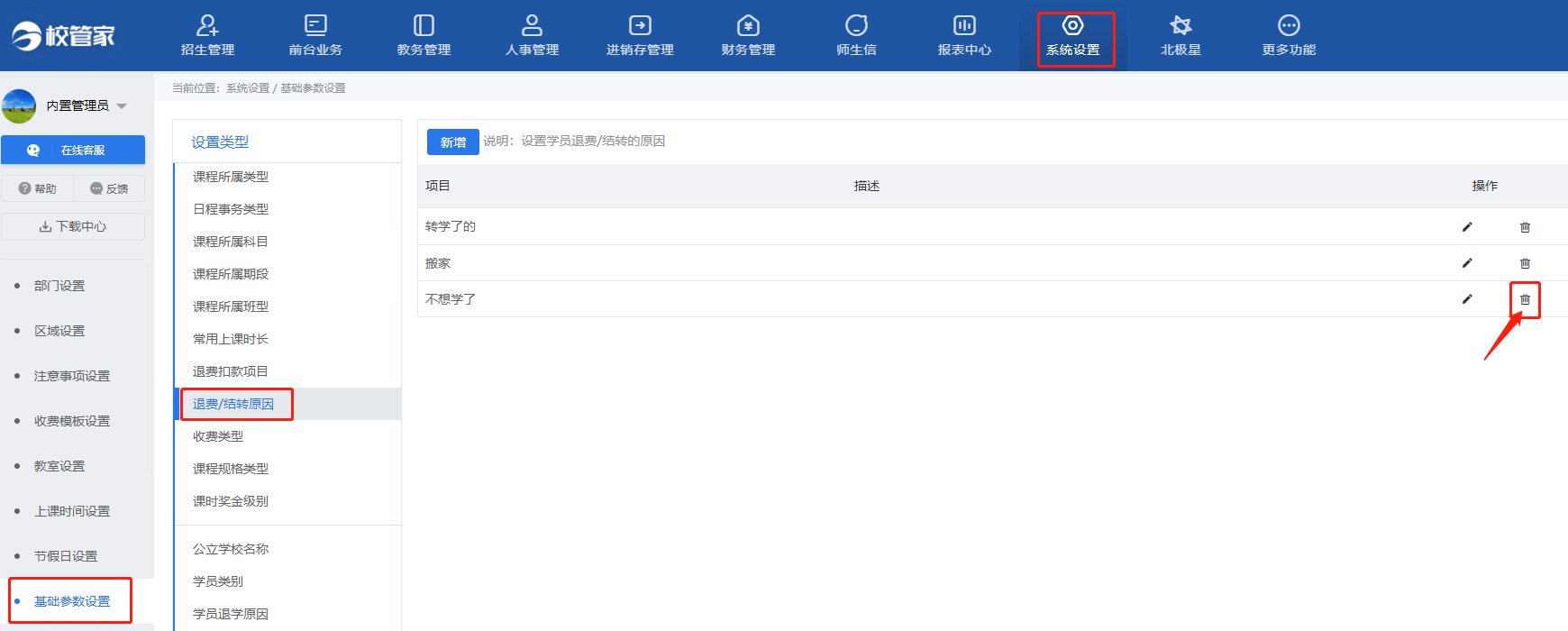Open 教室设置 in sidebar
This screenshot has height=631, width=1568.
tap(59, 466)
